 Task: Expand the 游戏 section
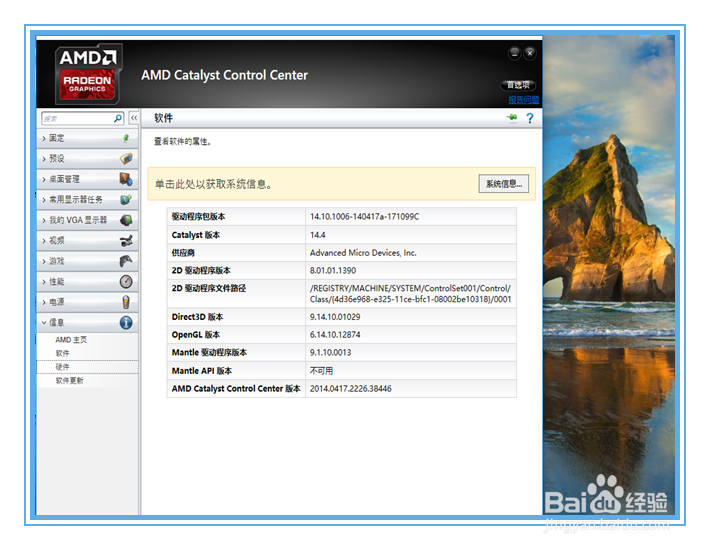[x=87, y=261]
